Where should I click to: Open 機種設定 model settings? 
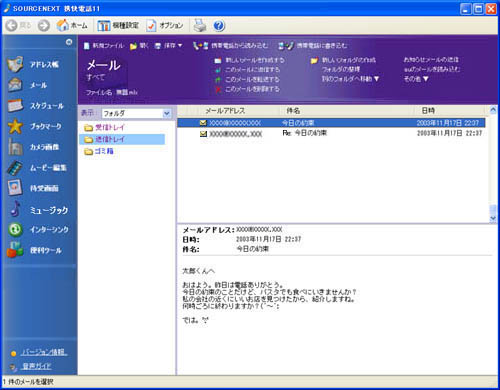(118, 25)
